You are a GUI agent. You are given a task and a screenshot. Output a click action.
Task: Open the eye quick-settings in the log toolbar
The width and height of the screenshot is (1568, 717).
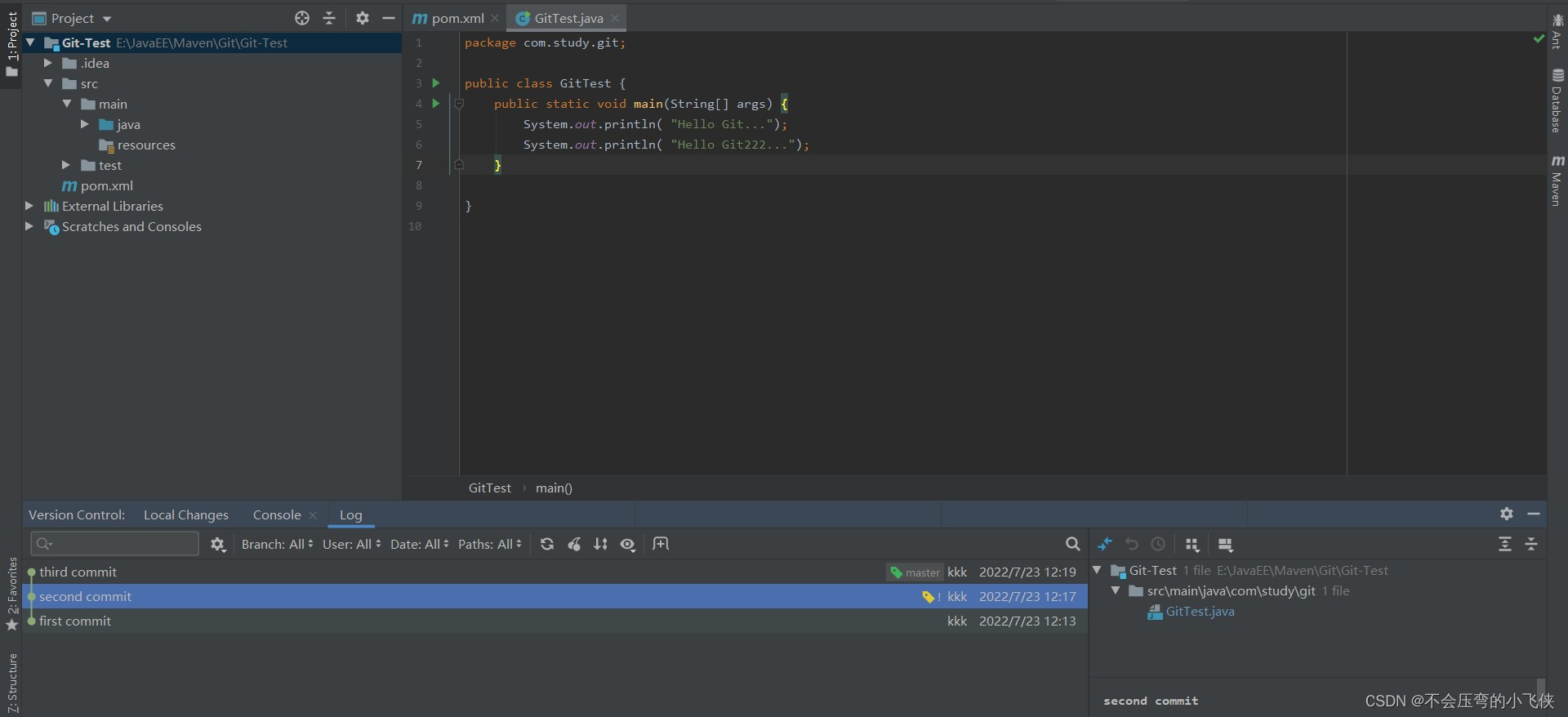[627, 544]
